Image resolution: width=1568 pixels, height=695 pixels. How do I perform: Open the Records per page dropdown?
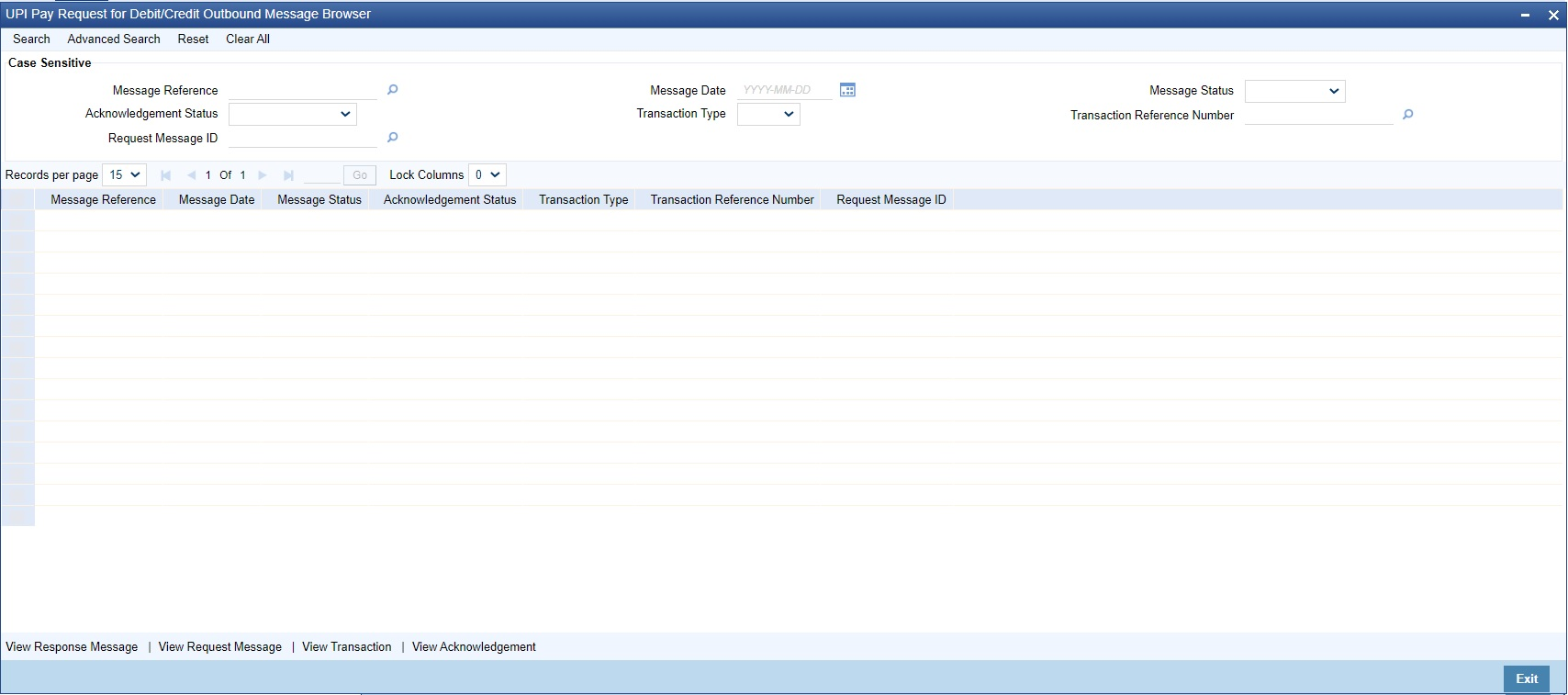click(124, 174)
